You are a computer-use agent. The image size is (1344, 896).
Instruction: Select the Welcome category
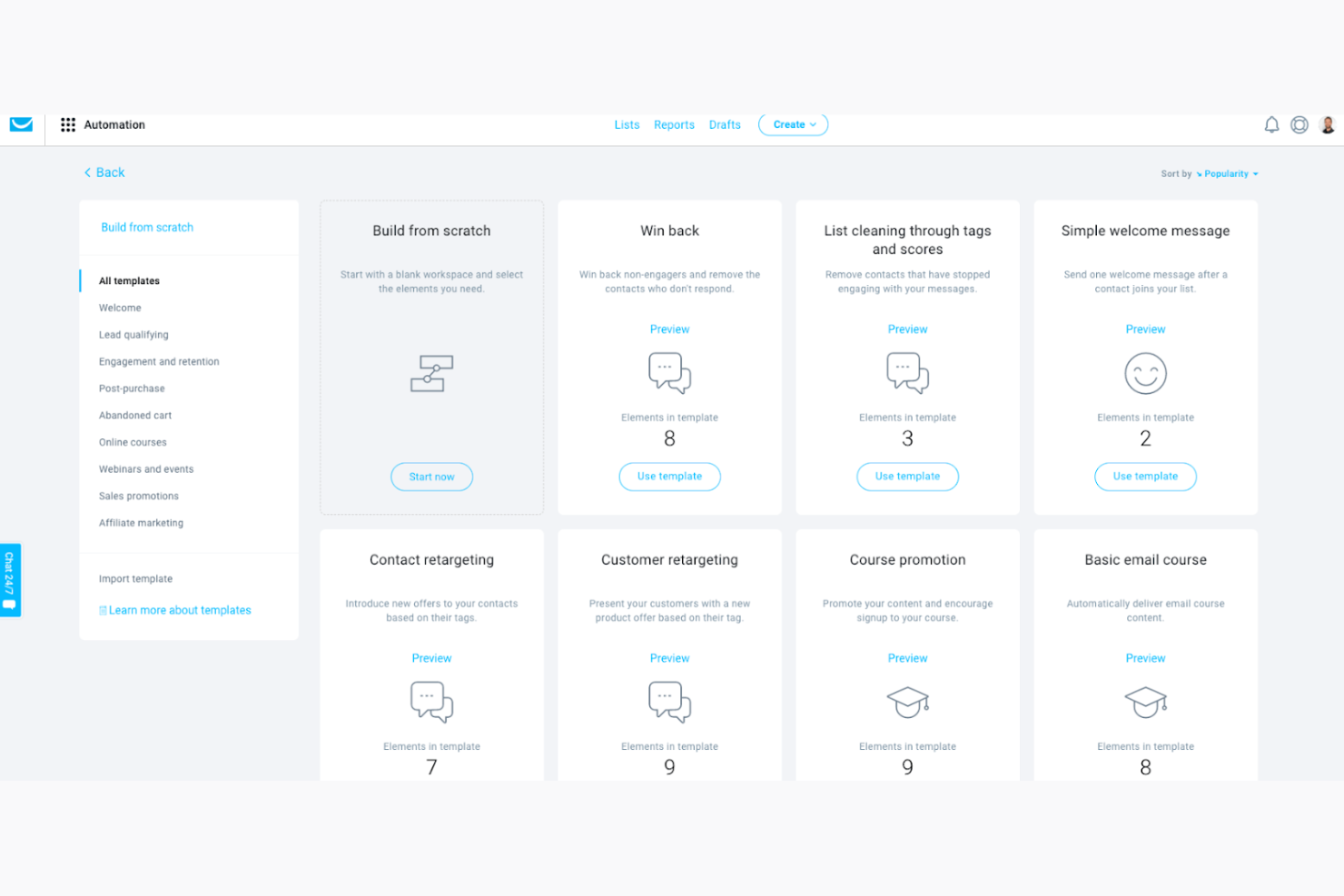(120, 309)
